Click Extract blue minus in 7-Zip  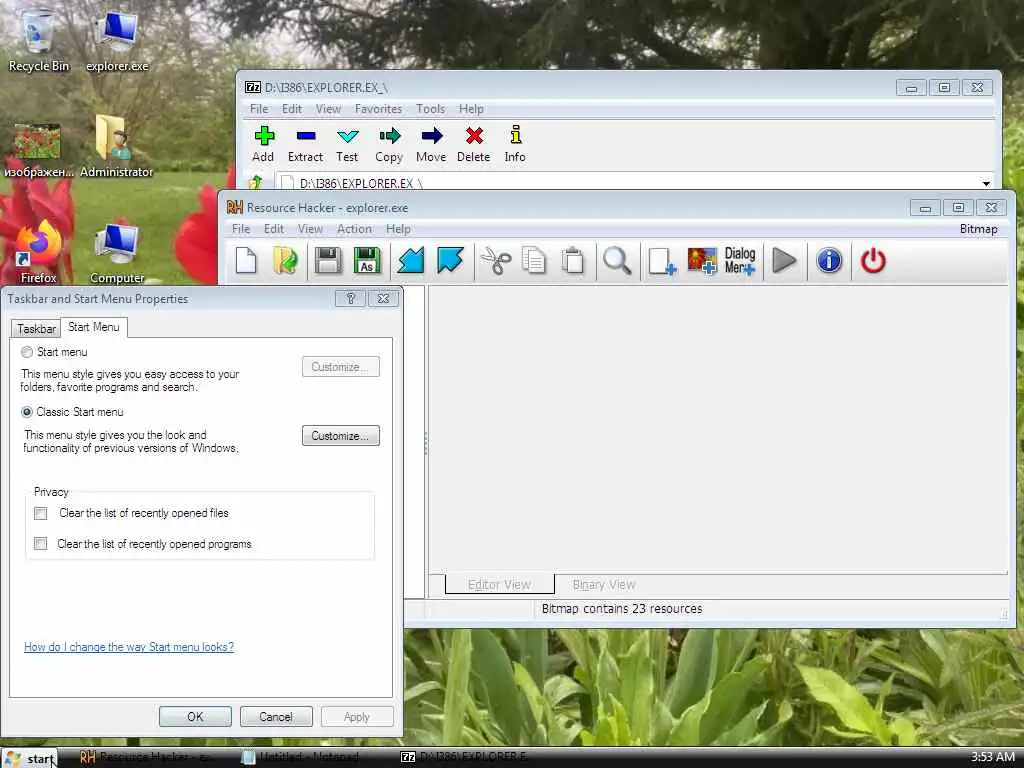305,144
